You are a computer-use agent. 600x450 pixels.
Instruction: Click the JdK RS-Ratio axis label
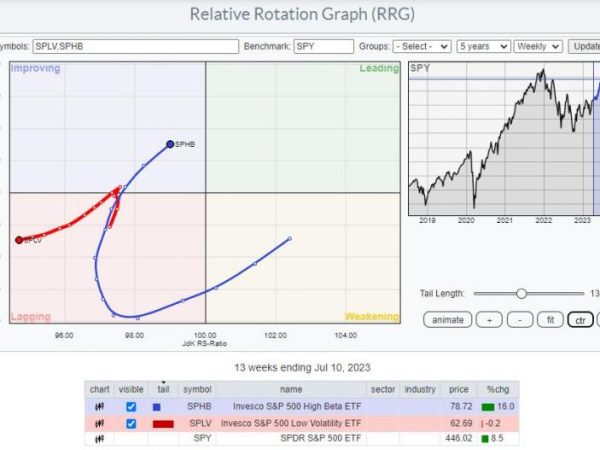[205, 344]
